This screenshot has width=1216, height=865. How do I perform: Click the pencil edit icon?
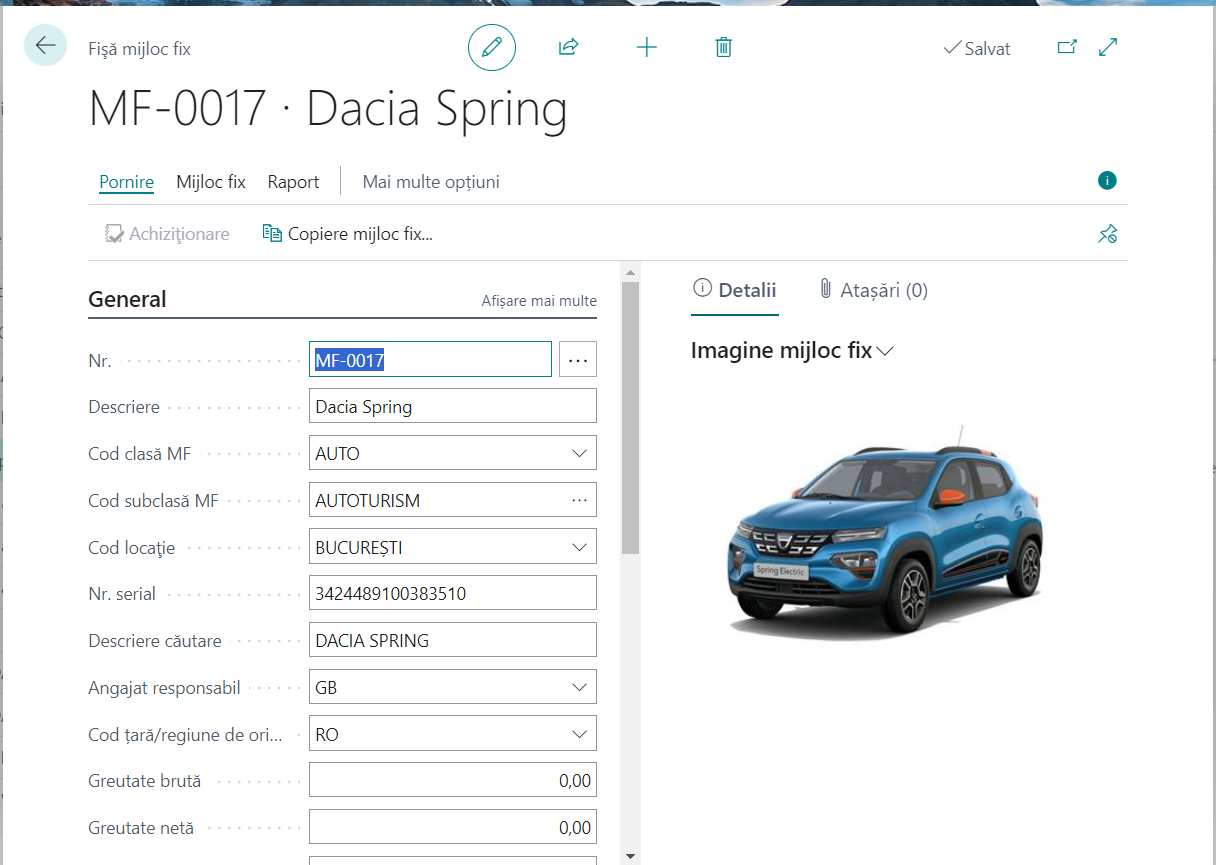coord(491,47)
